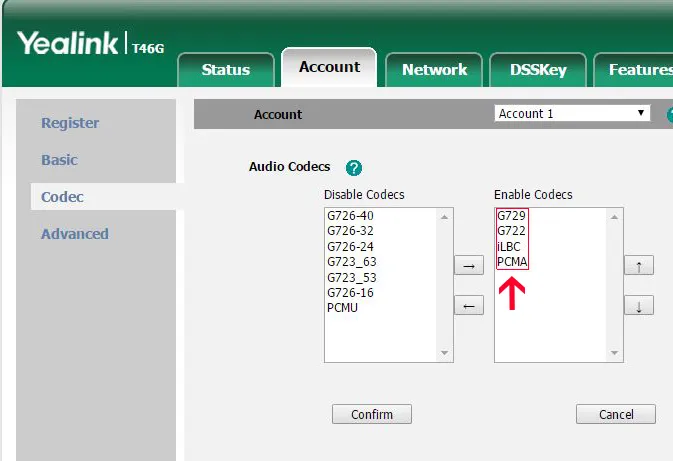The image size is (673, 461).
Task: Open the Basic sidebar section
Action: point(59,160)
